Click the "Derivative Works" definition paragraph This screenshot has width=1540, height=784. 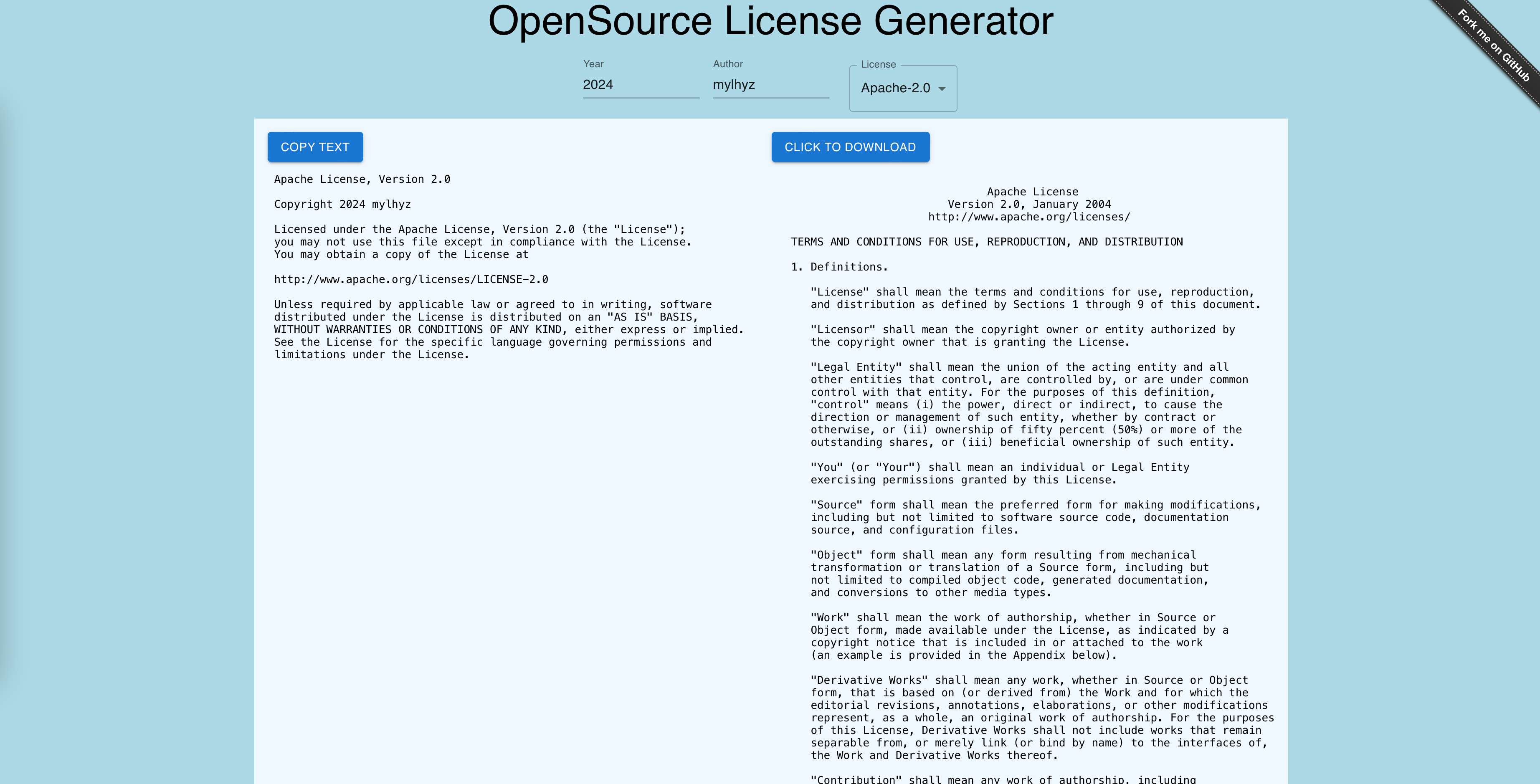click(1043, 718)
